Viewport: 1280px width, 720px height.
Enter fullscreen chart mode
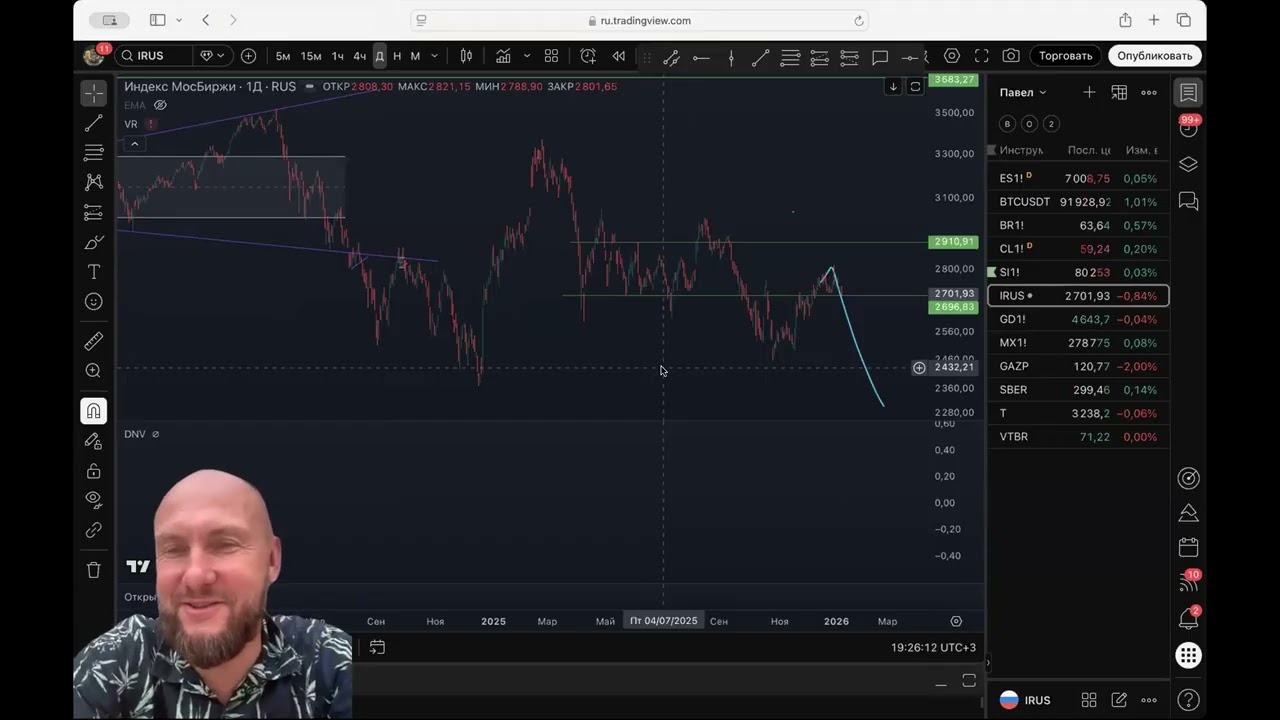click(982, 56)
